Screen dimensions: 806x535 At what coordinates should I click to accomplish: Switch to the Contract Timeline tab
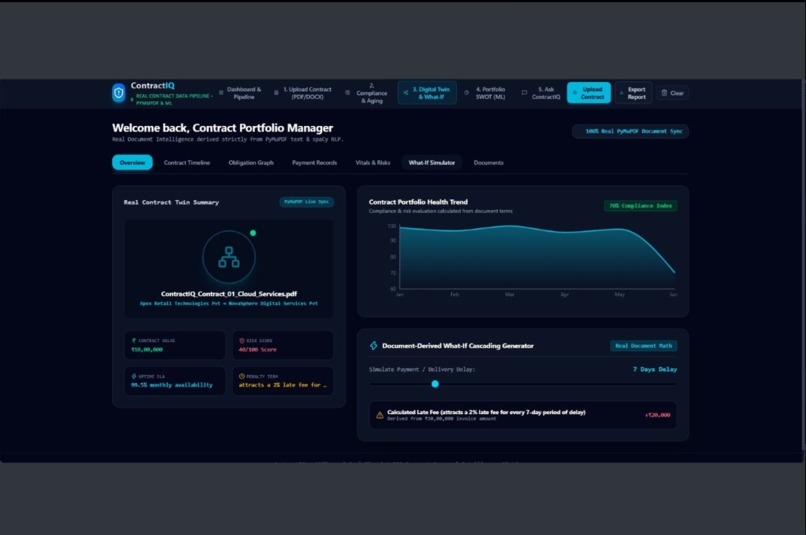(x=187, y=162)
